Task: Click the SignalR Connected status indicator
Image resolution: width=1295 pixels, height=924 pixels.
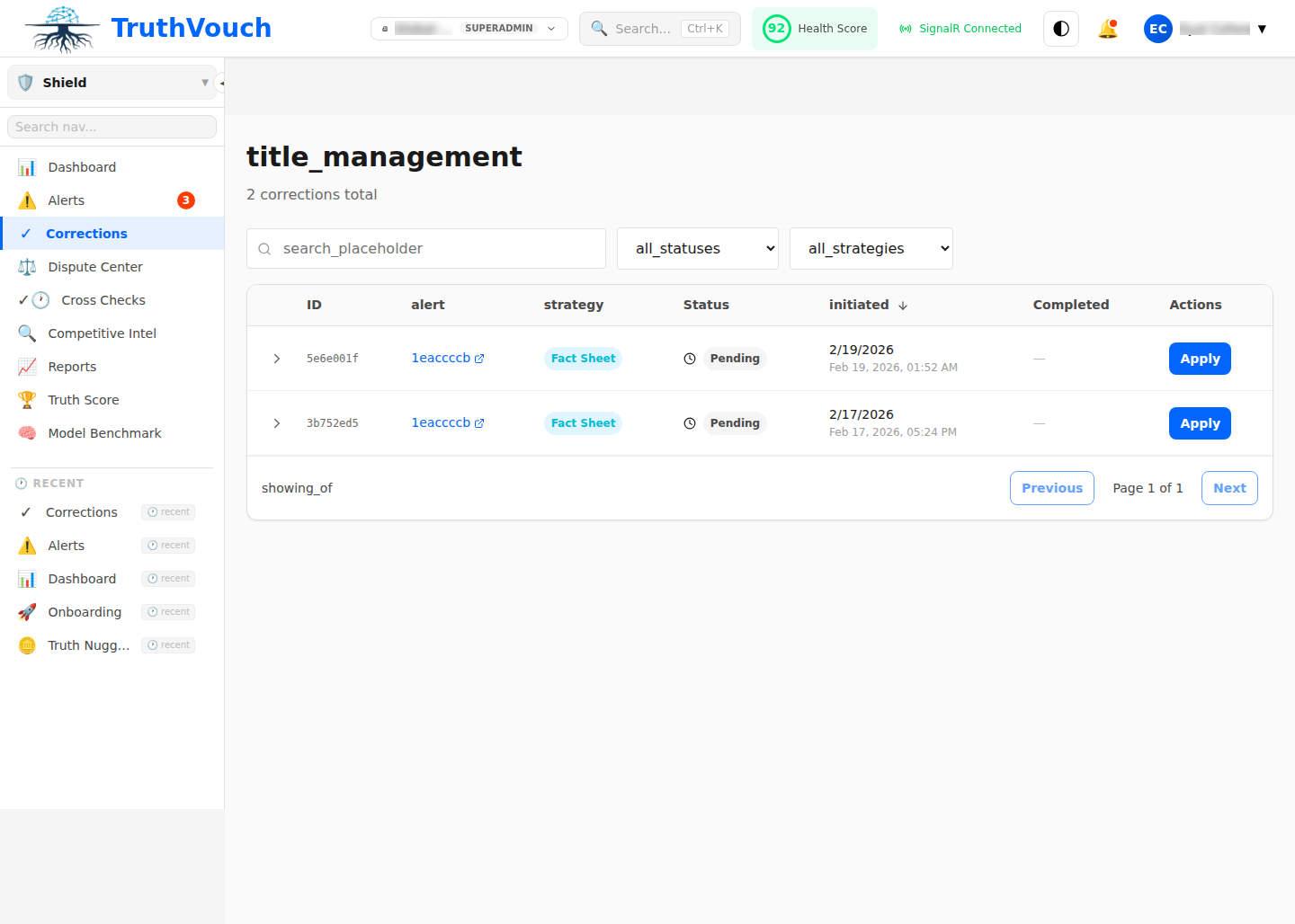Action: (x=960, y=28)
